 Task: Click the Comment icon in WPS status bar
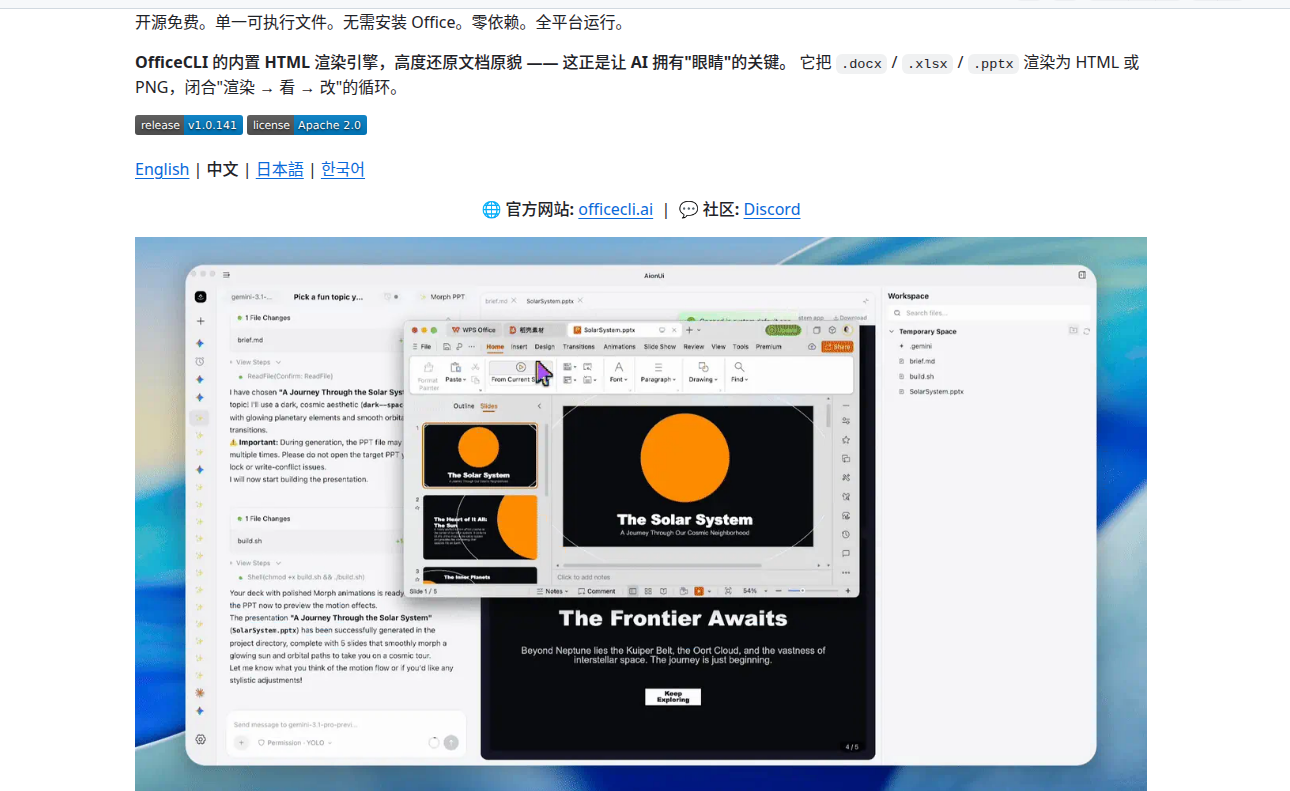click(596, 591)
